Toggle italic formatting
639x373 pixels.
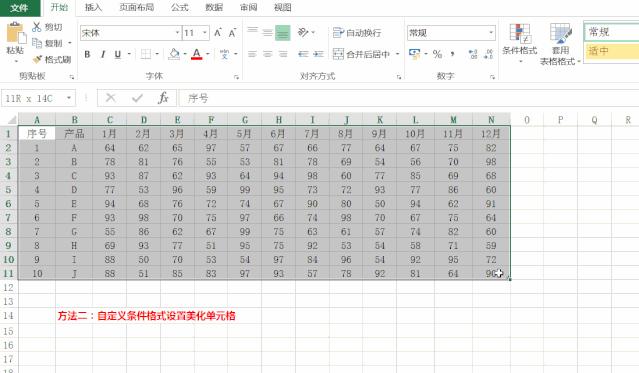click(103, 54)
